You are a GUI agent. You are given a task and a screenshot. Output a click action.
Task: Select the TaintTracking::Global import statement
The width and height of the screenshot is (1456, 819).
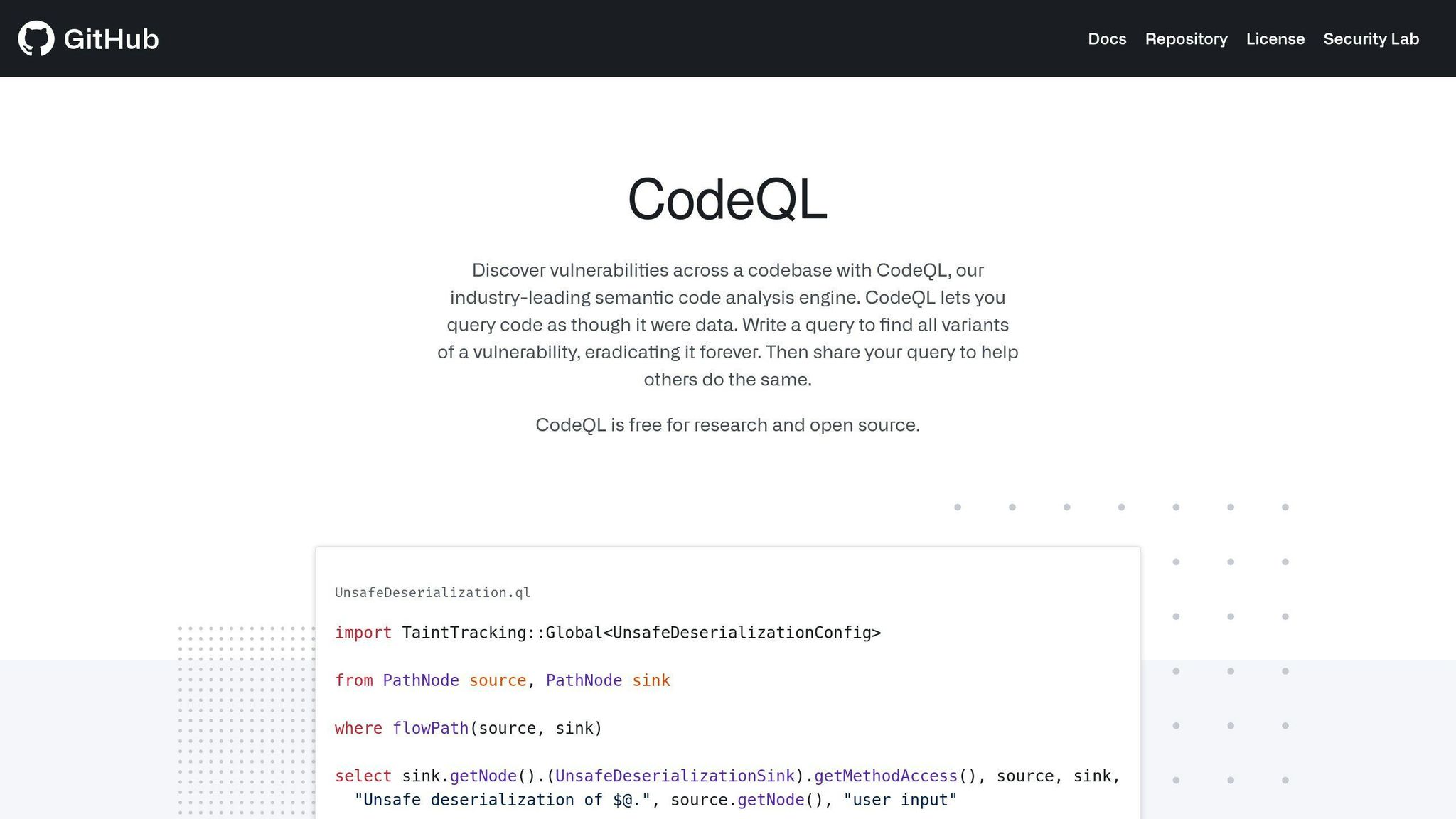pyautogui.click(x=641, y=632)
